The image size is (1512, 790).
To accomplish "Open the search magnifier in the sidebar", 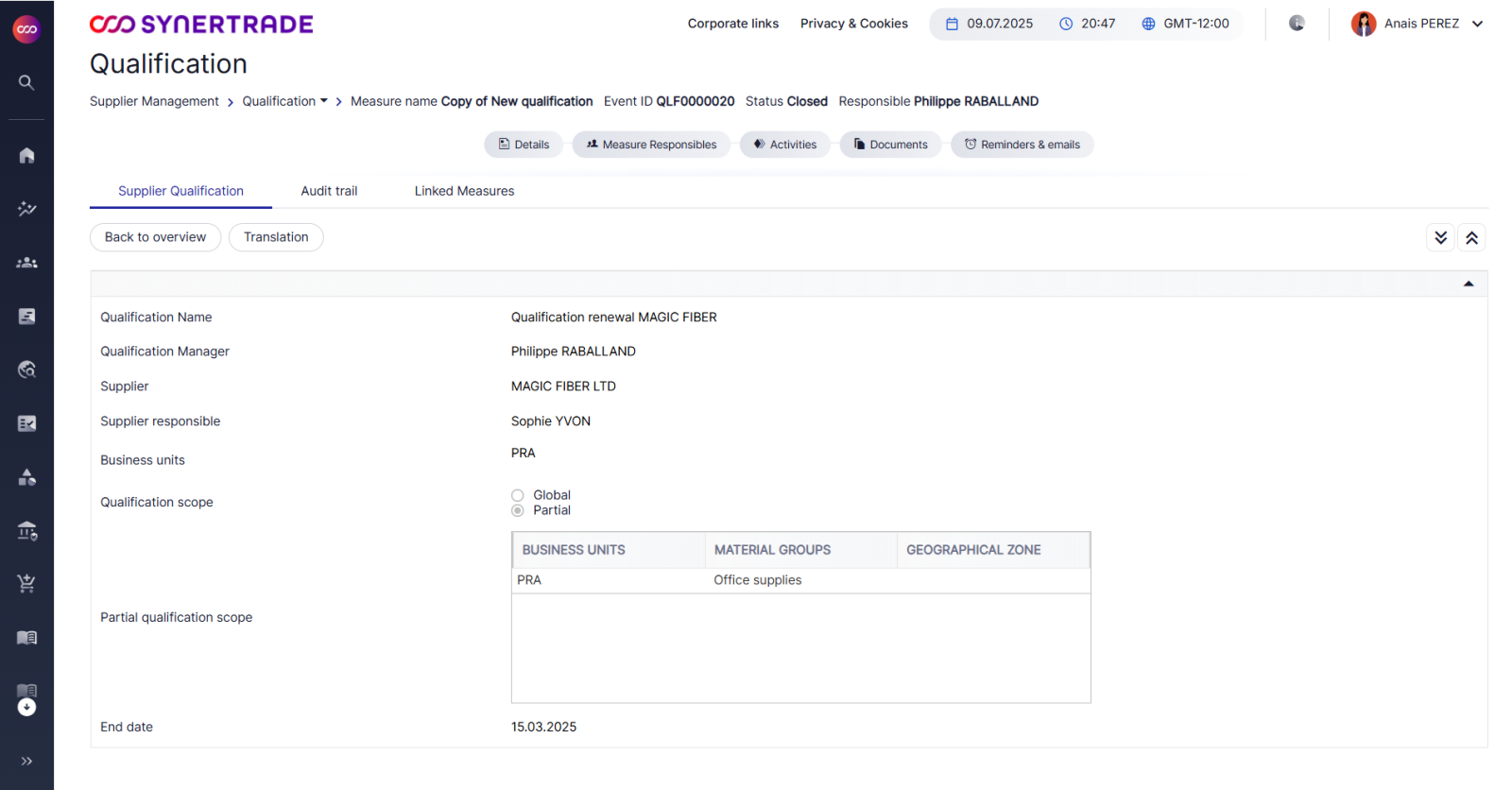I will point(26,82).
